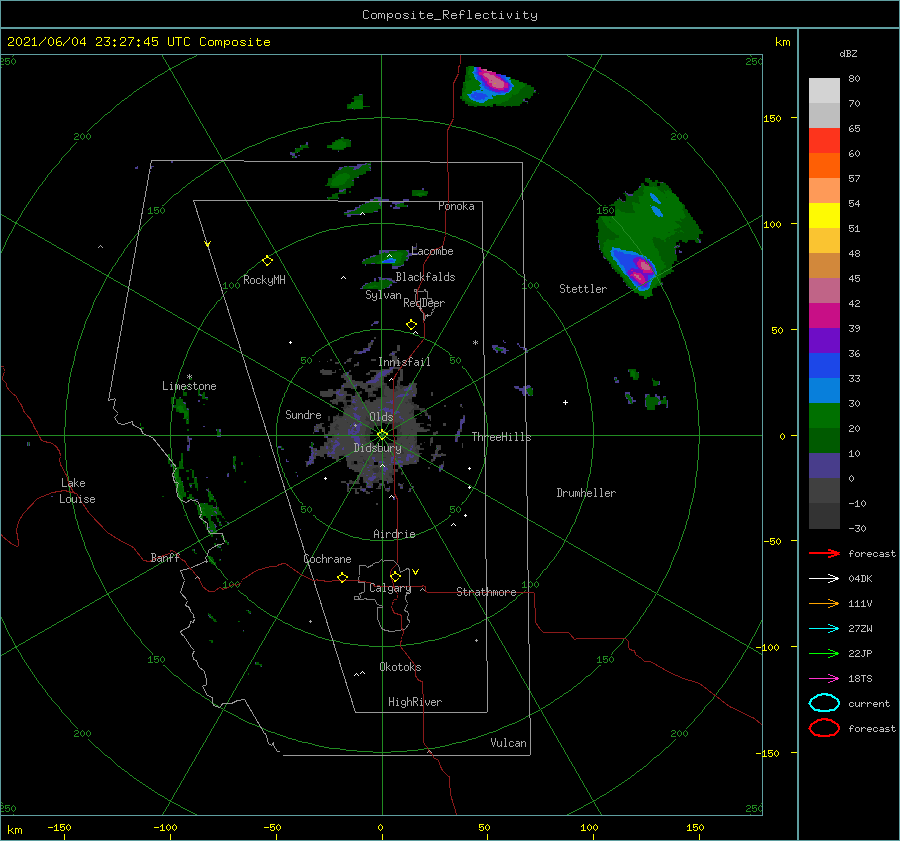Click the Limestone label
The height and width of the screenshot is (841, 900).
189,386
